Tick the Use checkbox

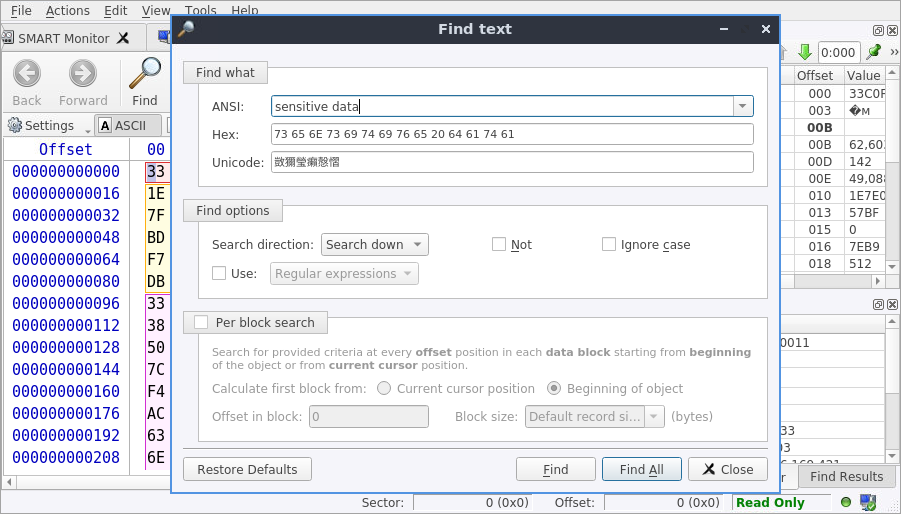click(219, 273)
